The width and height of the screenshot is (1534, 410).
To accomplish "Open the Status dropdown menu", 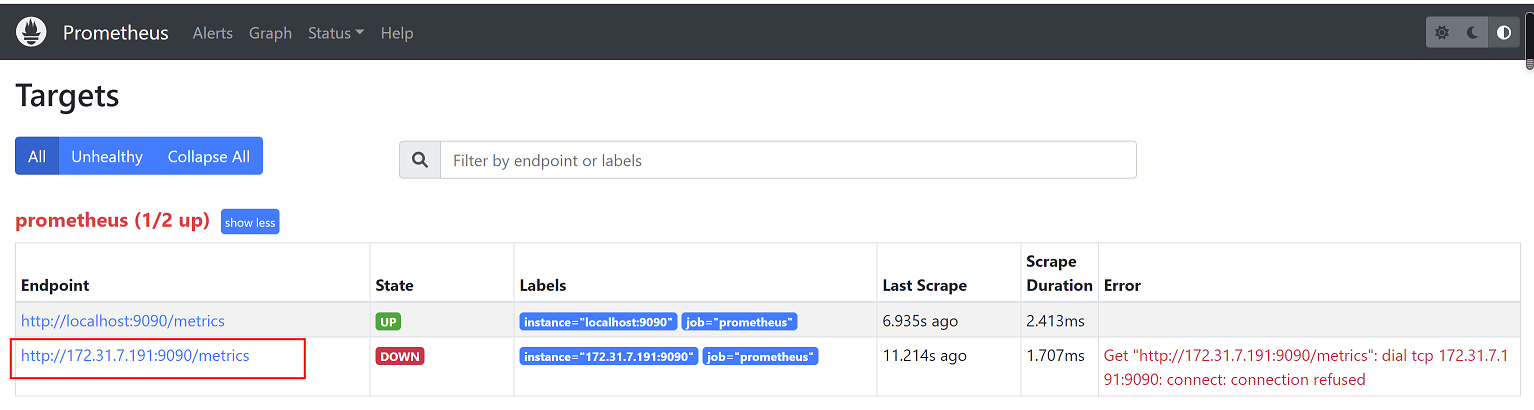I will 335,33.
